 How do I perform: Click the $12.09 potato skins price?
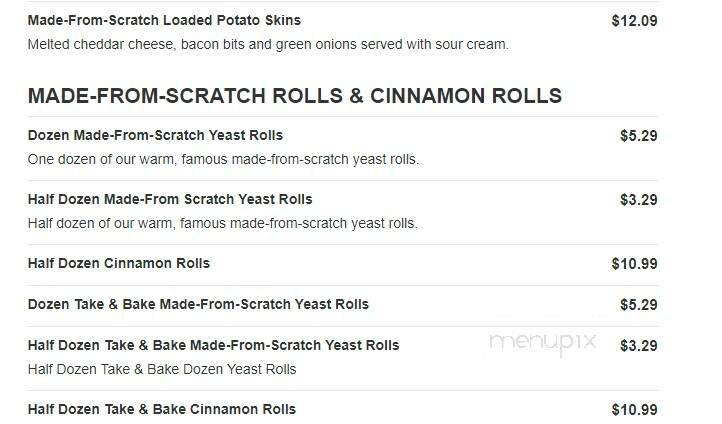pyautogui.click(x=634, y=21)
